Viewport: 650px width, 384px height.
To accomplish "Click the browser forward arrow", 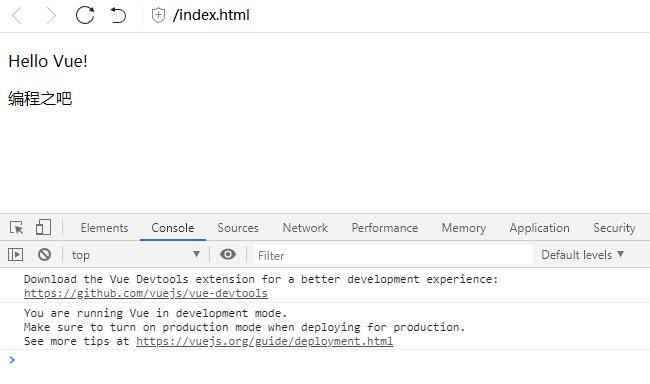I will click(x=51, y=16).
